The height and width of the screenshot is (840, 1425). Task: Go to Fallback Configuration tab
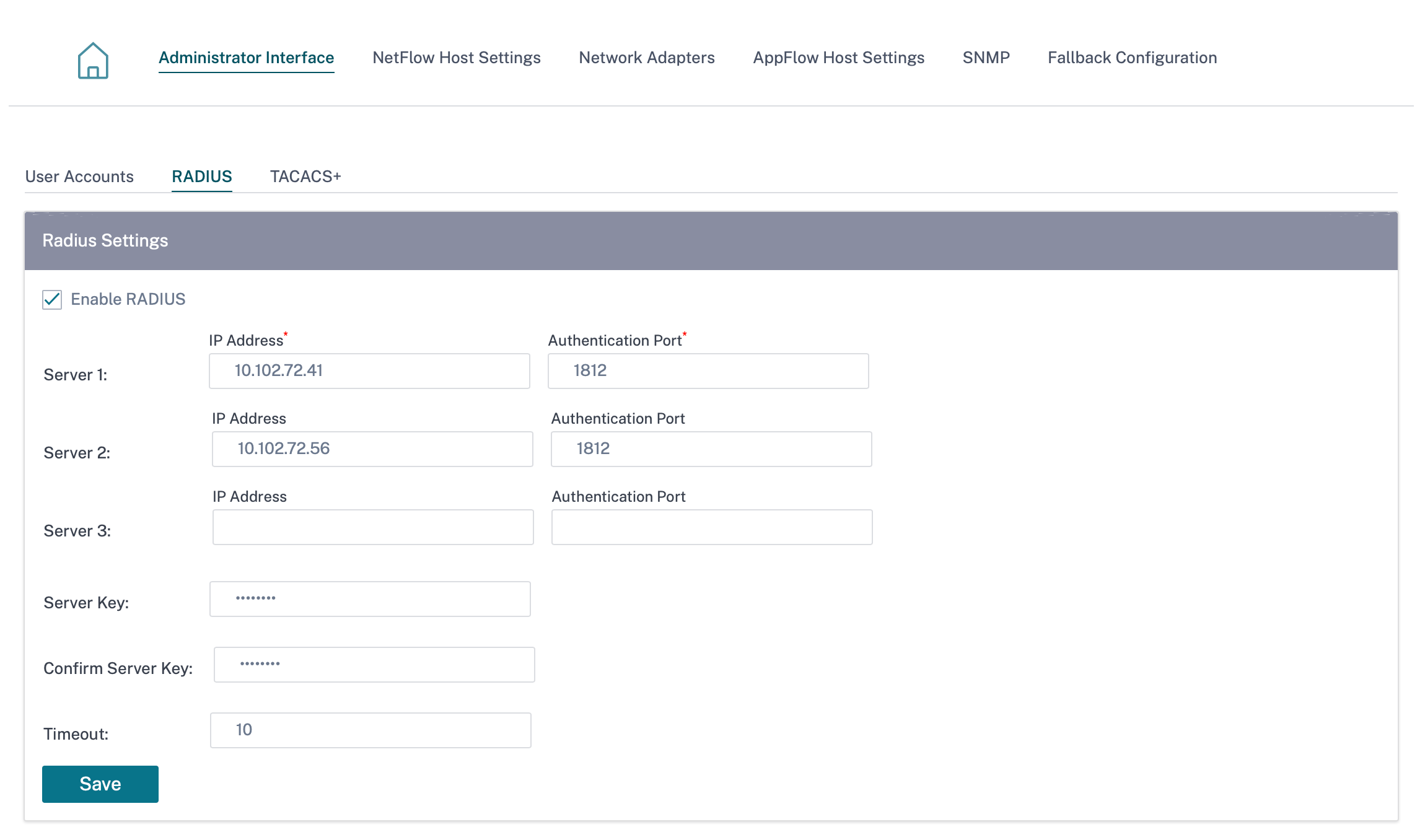[1133, 58]
